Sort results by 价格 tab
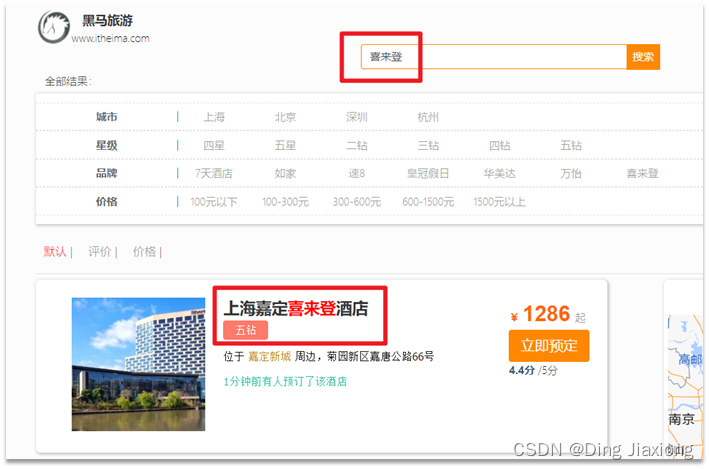Screen dimensions: 709x469 coord(144,251)
